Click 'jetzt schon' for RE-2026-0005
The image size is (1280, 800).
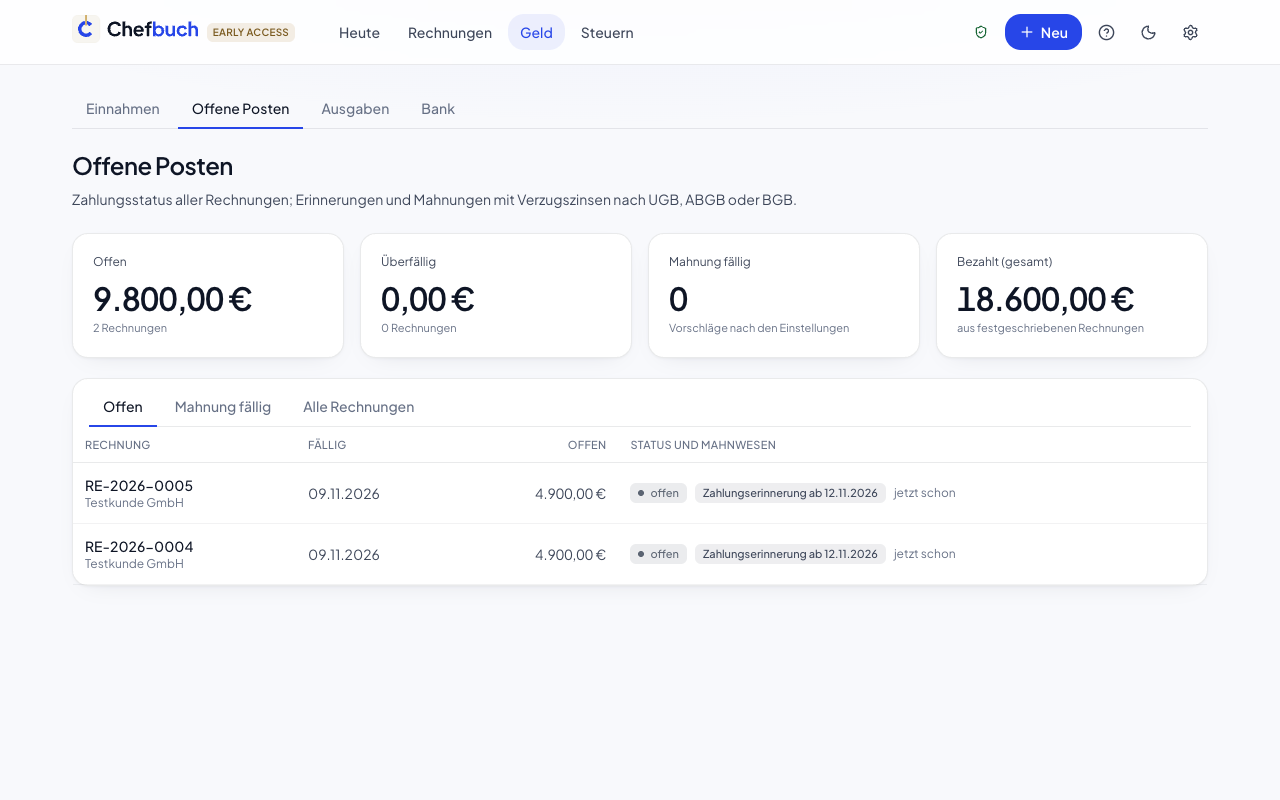(x=925, y=493)
